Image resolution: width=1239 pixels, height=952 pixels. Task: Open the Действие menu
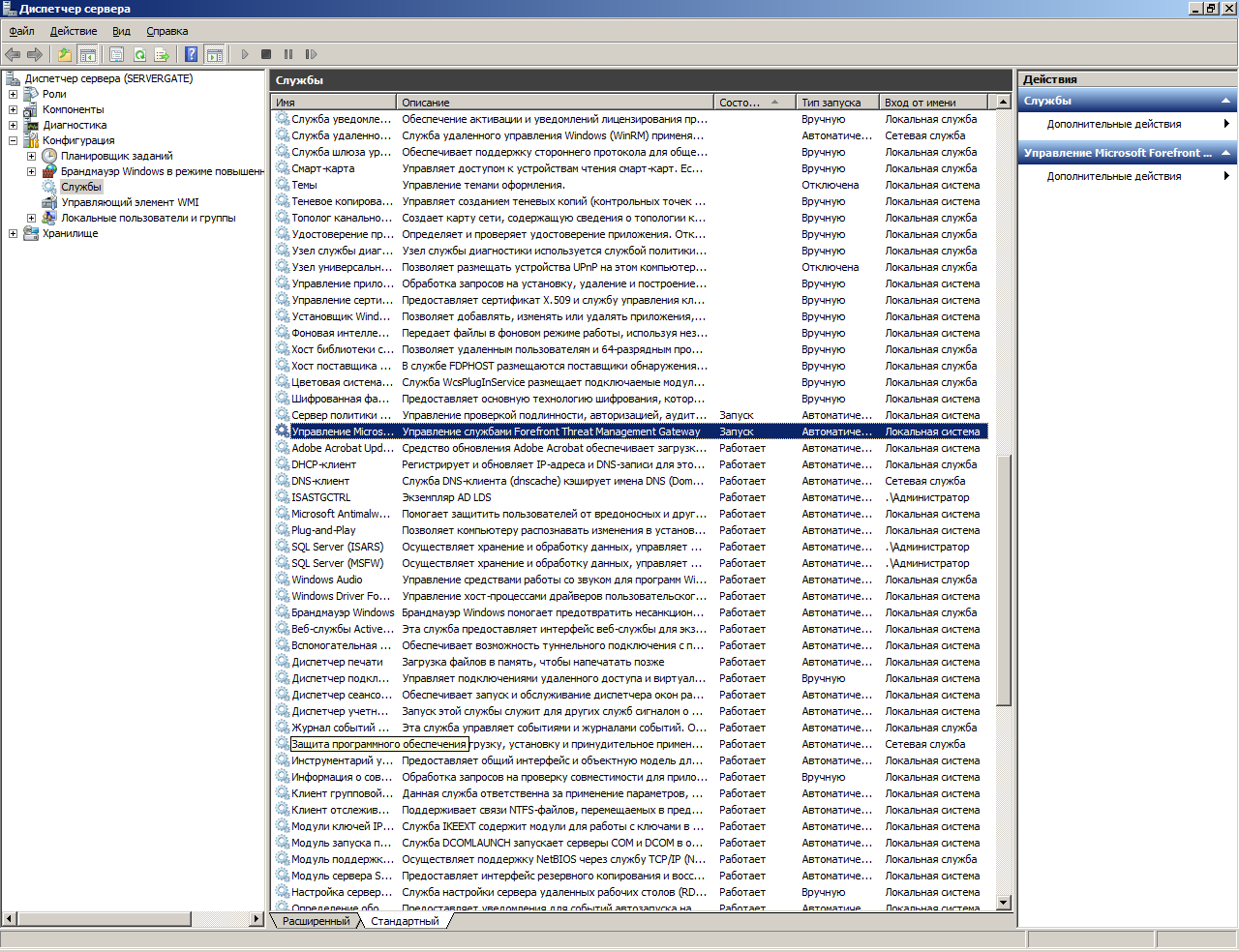(74, 32)
